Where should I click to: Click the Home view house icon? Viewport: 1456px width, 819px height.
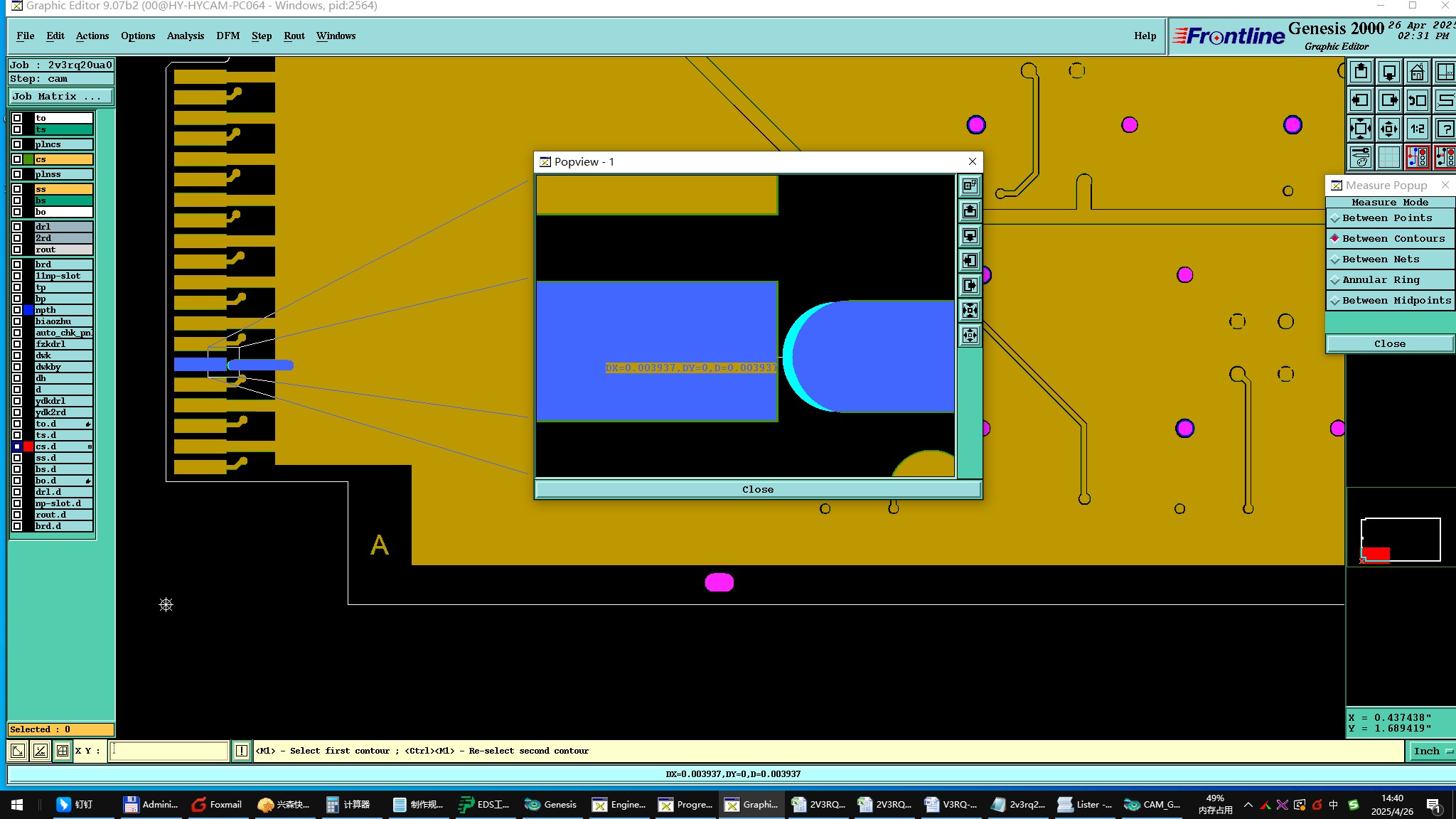click(x=1417, y=72)
